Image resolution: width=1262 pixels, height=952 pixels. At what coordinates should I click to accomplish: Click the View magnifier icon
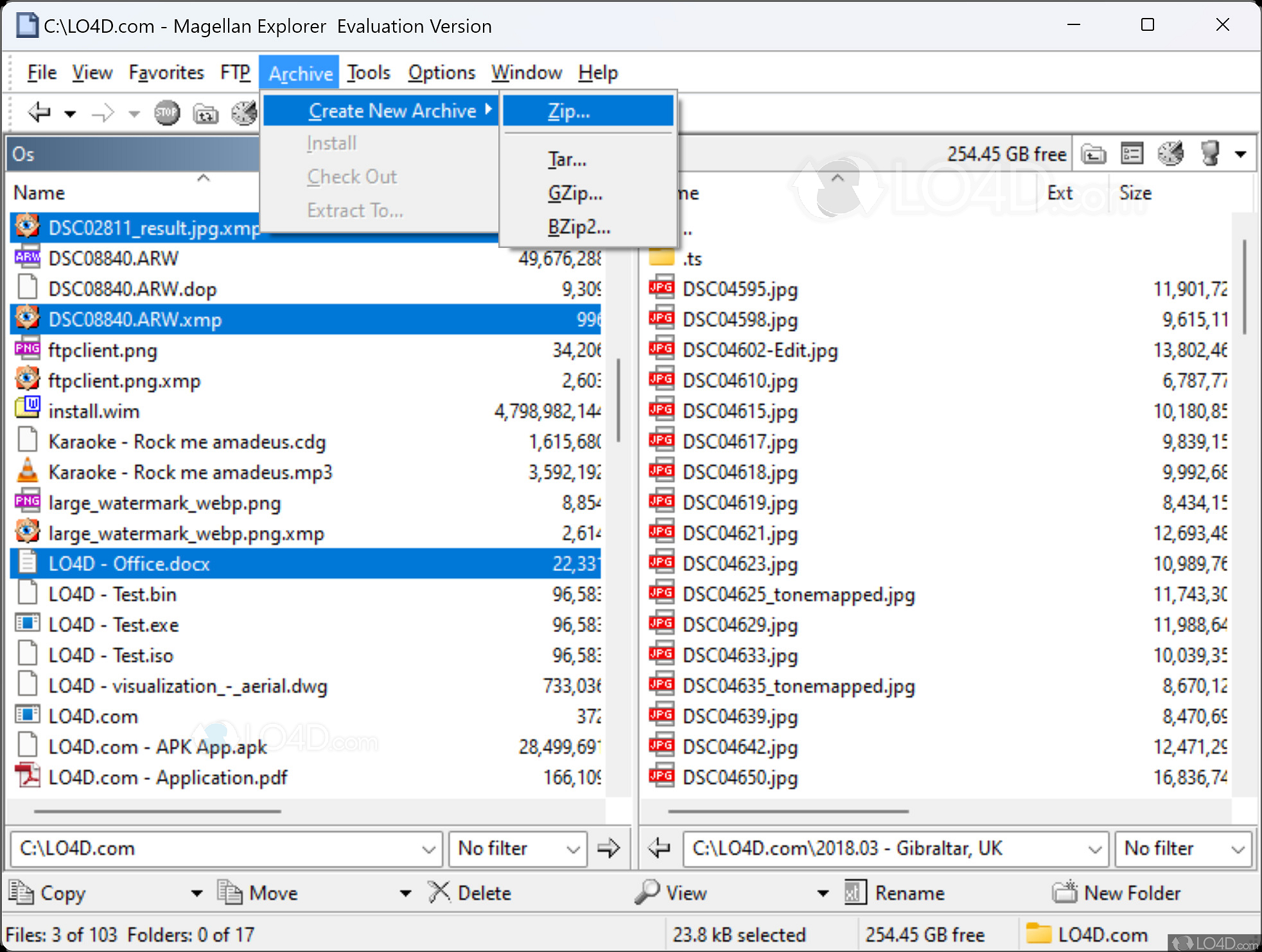click(645, 892)
